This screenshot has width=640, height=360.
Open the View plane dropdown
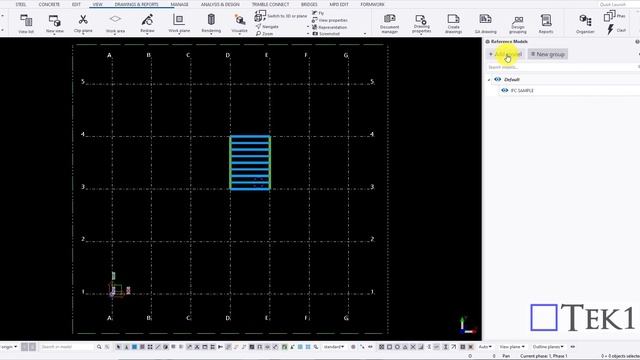[x=512, y=347]
